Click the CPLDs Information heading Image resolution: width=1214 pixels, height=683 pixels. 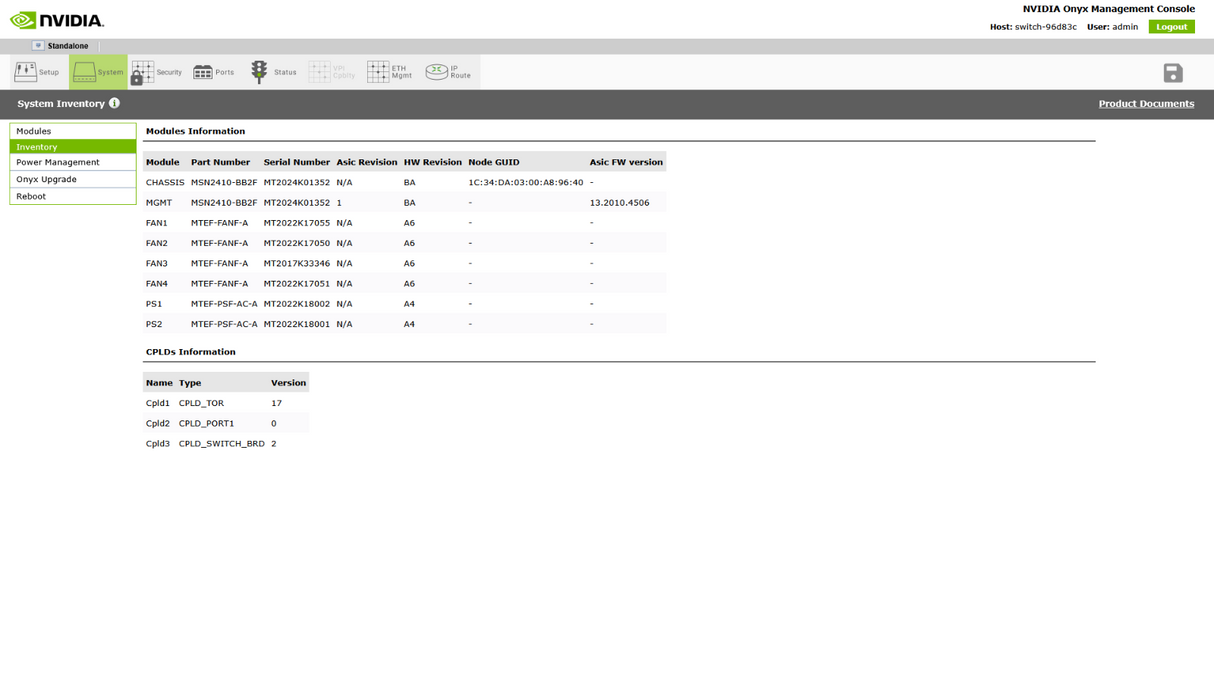(x=191, y=352)
